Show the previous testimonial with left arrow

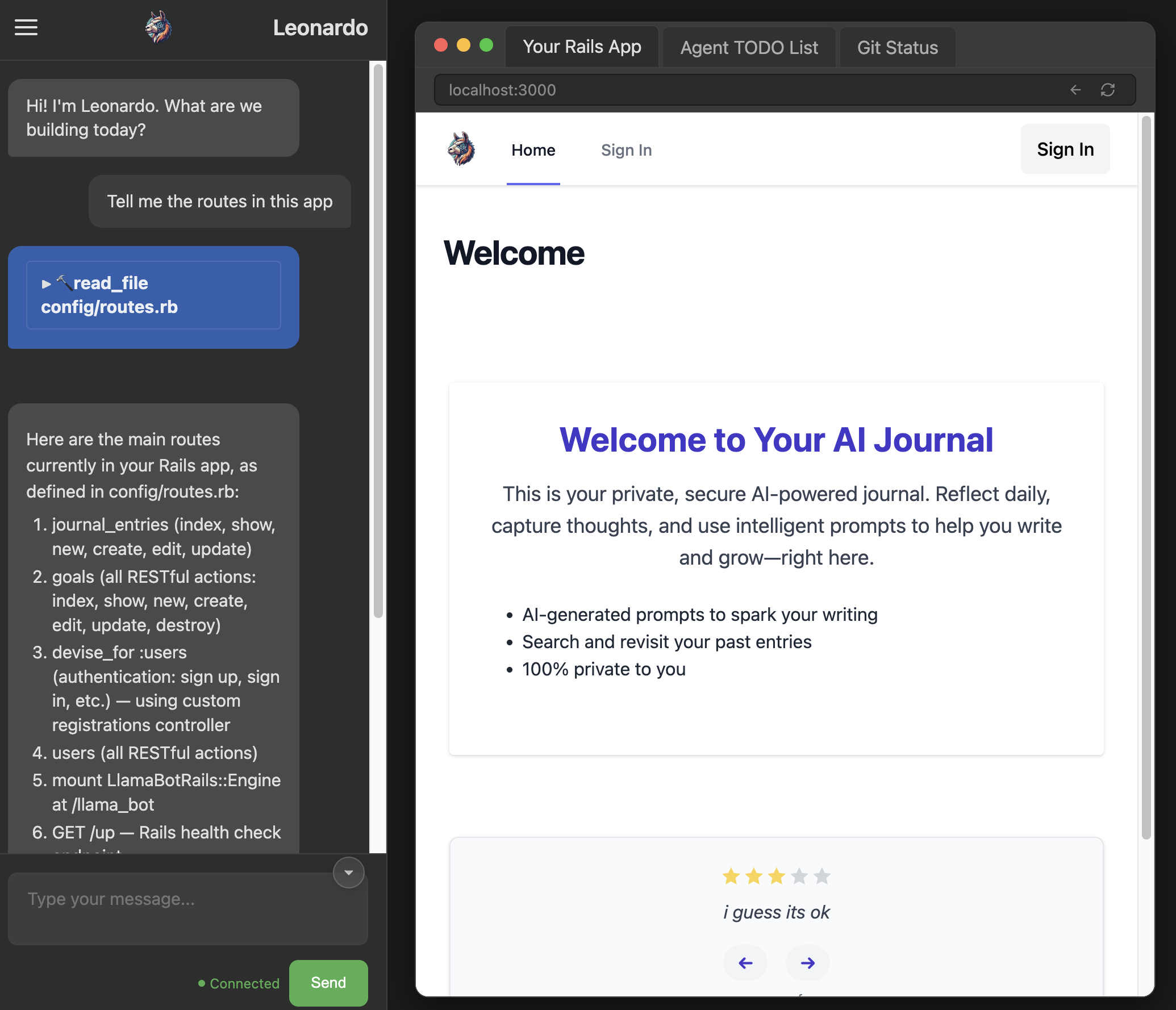pos(745,963)
